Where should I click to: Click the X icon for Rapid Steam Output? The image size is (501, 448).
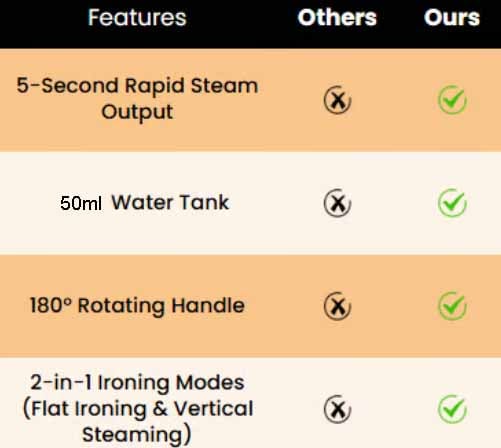coord(337,100)
